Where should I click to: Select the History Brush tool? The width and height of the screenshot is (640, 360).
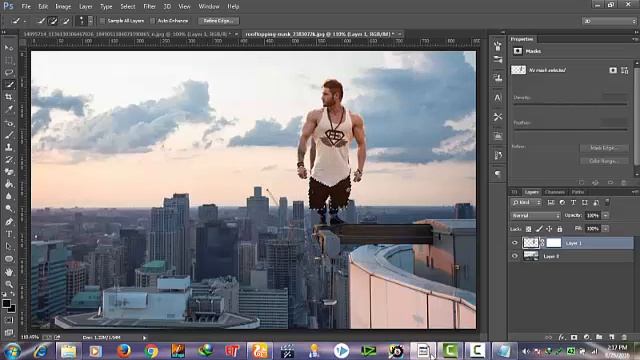point(9,160)
